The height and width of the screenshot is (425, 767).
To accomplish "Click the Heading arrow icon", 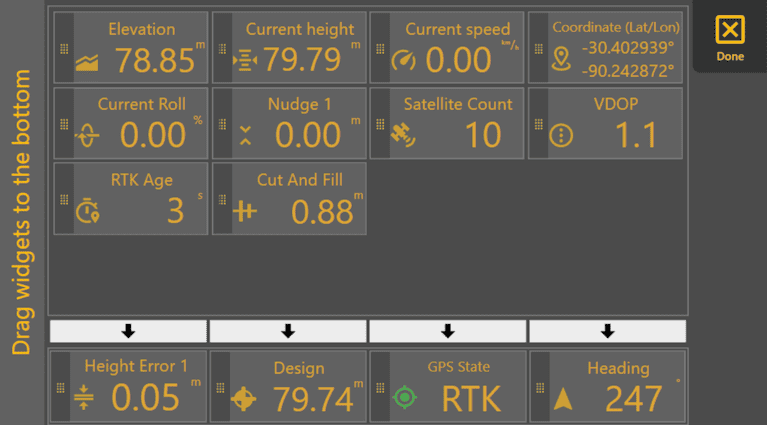I will (x=564, y=399).
